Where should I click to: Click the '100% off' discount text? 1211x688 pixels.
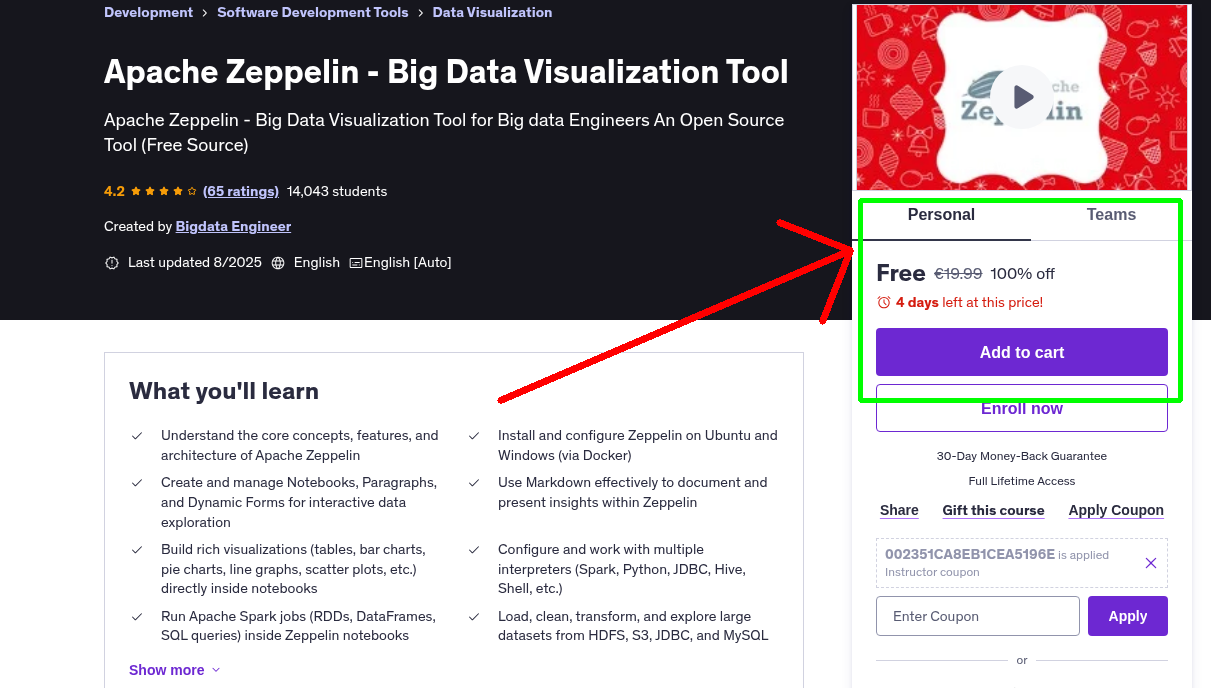[1023, 273]
